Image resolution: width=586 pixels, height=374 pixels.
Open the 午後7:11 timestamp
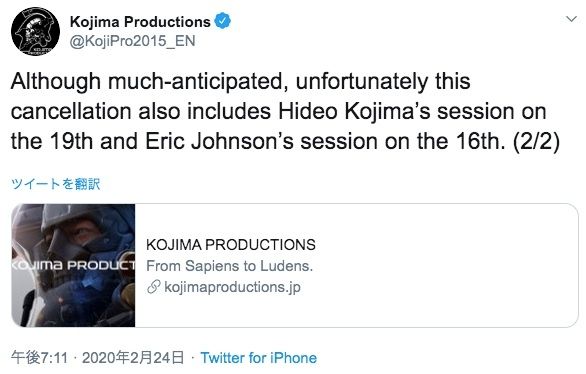[x=39, y=358]
